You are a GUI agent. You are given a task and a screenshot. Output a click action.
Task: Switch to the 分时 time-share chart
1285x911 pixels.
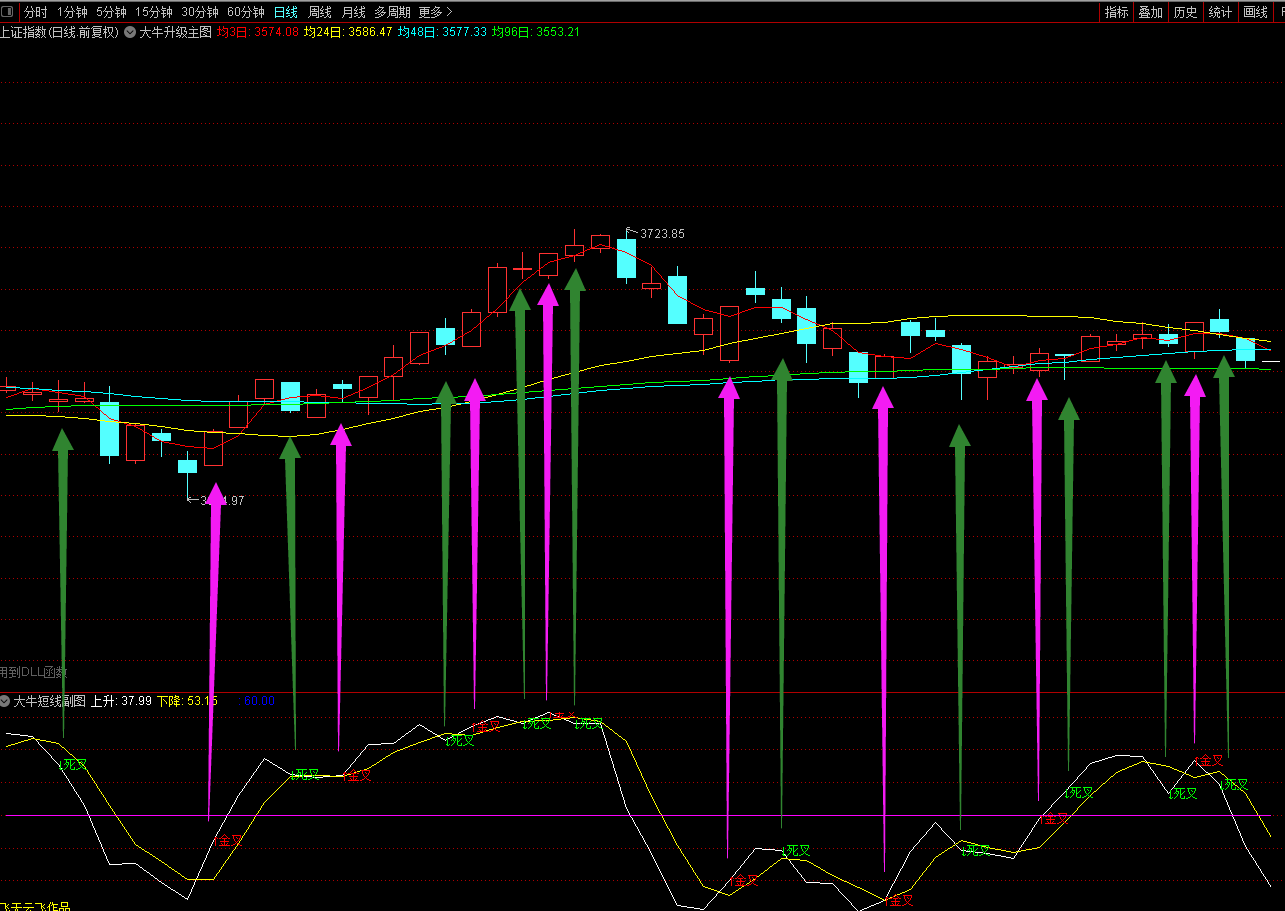(x=35, y=12)
